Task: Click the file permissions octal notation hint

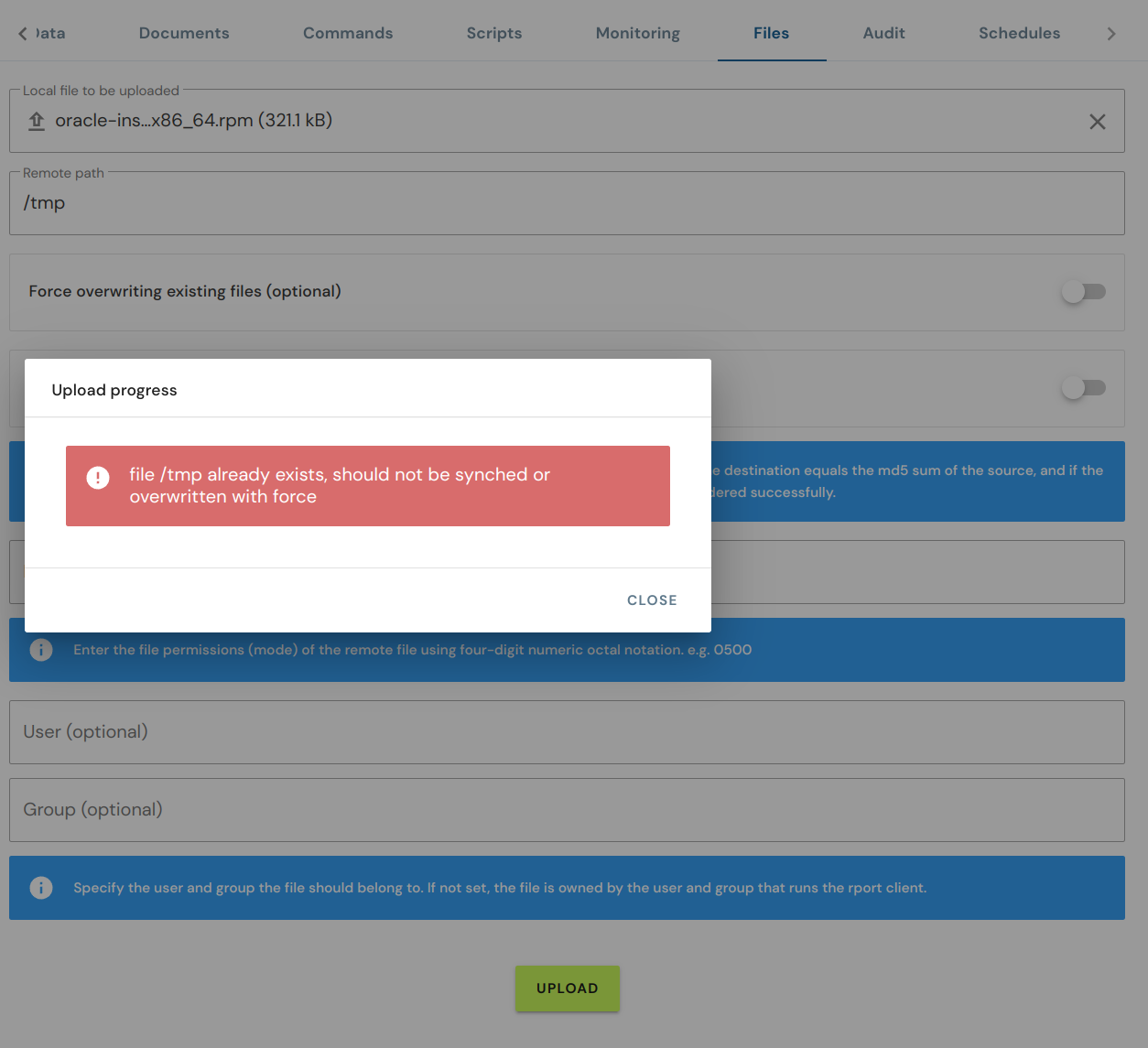Action: [413, 650]
